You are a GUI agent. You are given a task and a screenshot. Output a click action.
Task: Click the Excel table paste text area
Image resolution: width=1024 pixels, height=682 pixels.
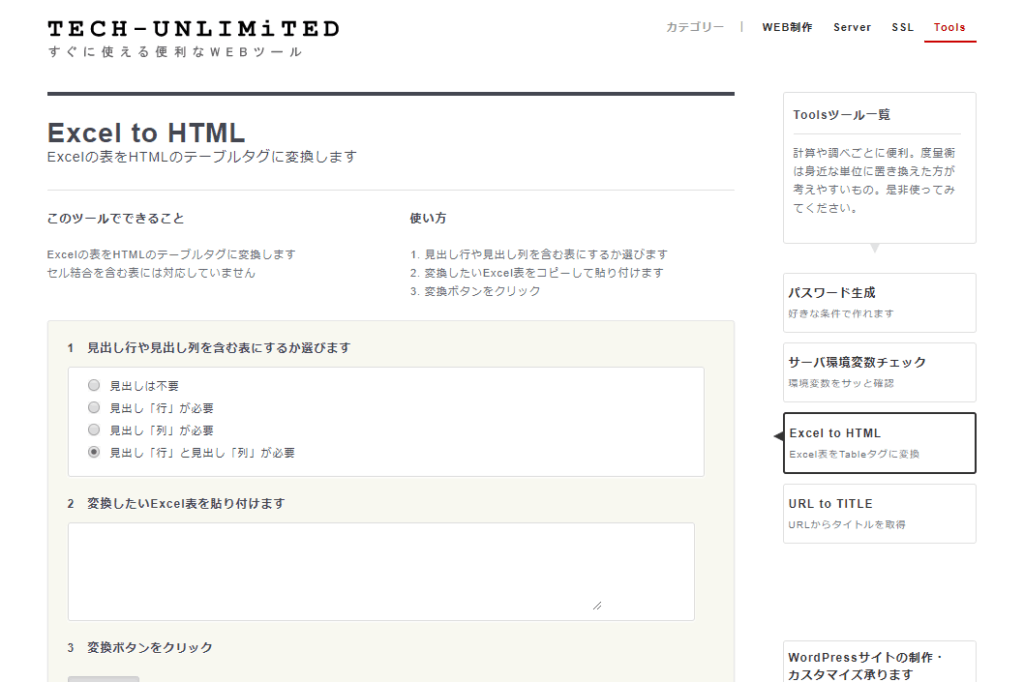(381, 572)
